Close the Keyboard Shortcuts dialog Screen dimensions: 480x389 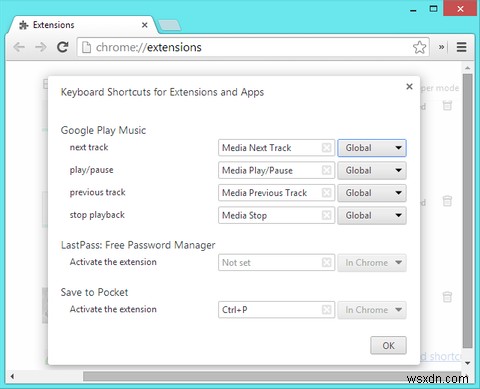(410, 87)
